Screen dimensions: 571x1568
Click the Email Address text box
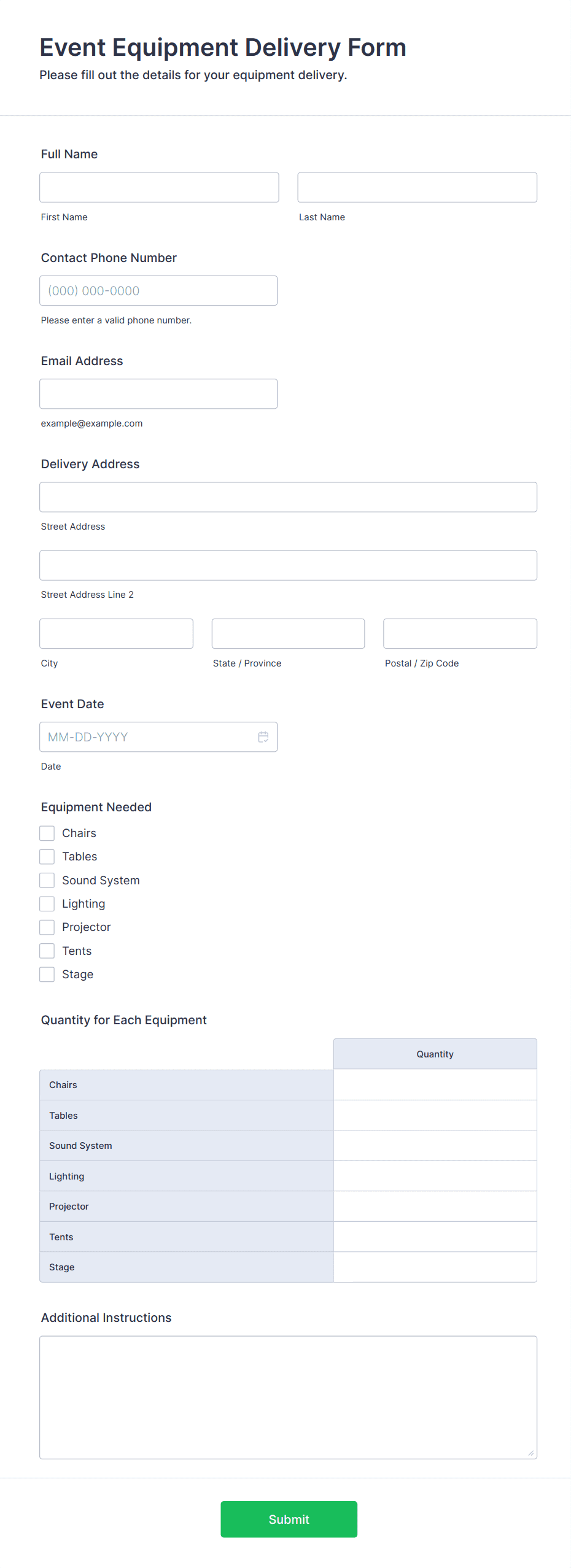[158, 394]
